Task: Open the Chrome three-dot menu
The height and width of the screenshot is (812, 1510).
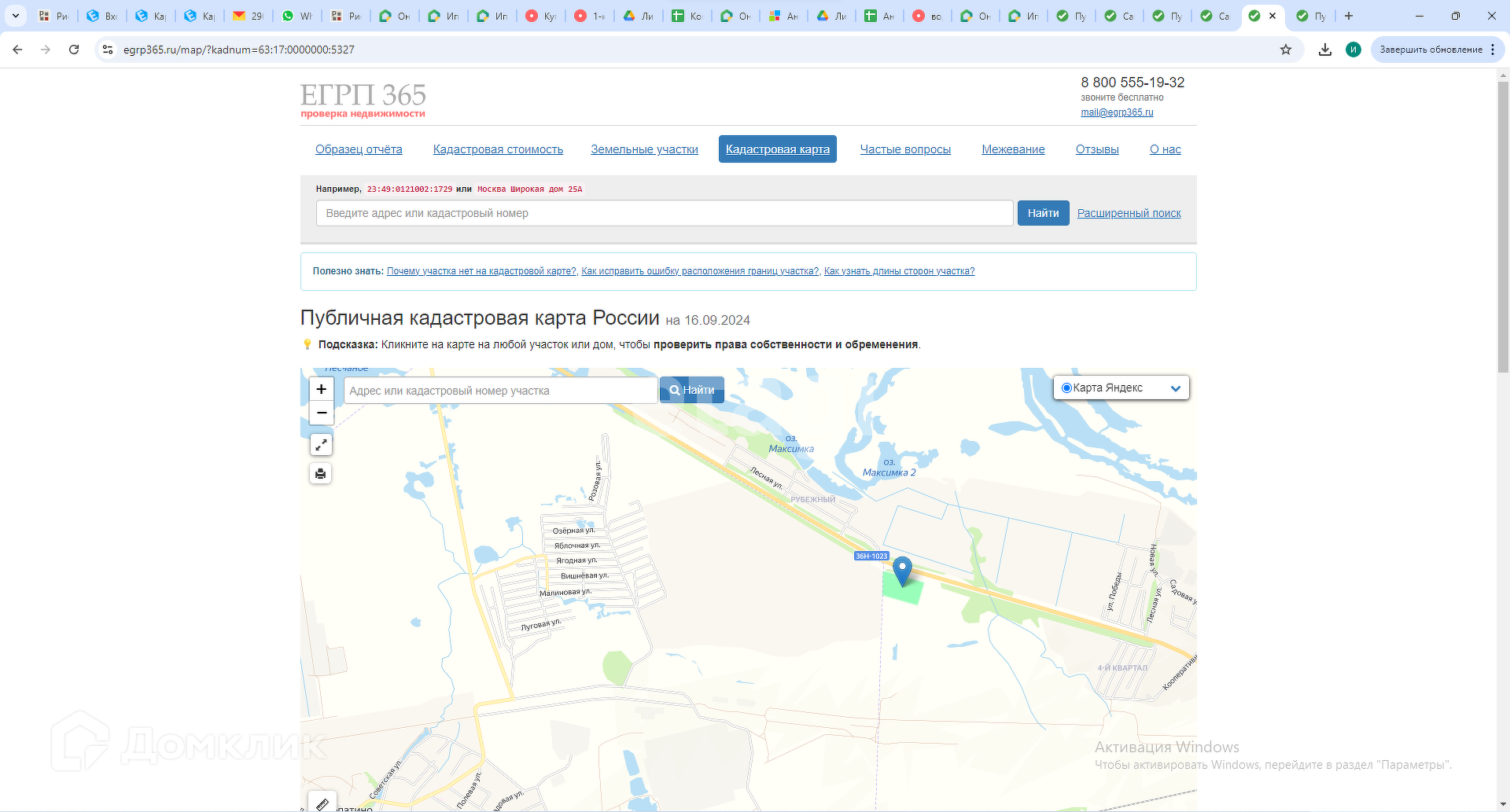Action: point(1493,50)
